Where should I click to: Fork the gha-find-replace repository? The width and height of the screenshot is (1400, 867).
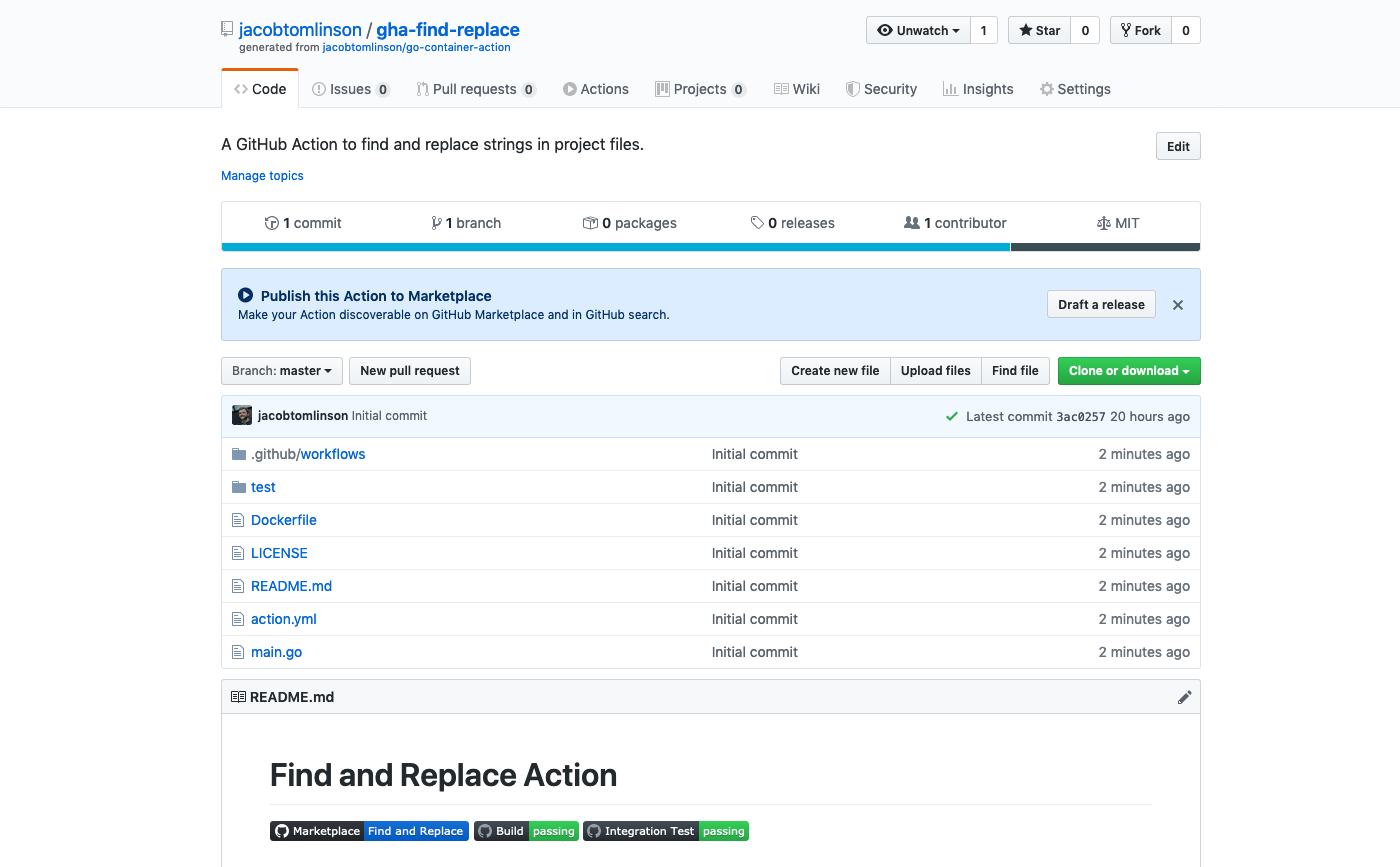click(1140, 30)
